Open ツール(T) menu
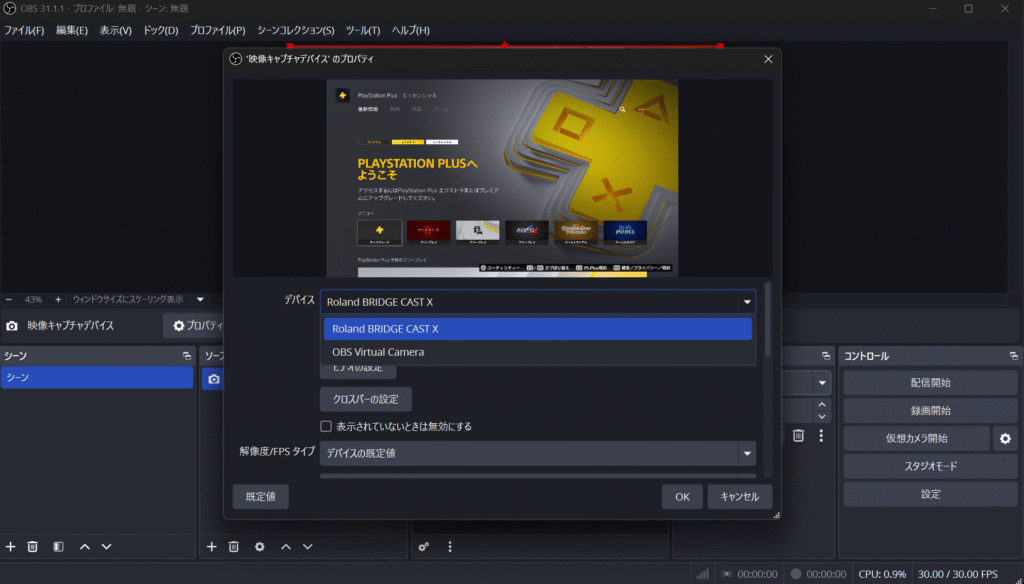This screenshot has height=584, width=1024. pos(363,30)
